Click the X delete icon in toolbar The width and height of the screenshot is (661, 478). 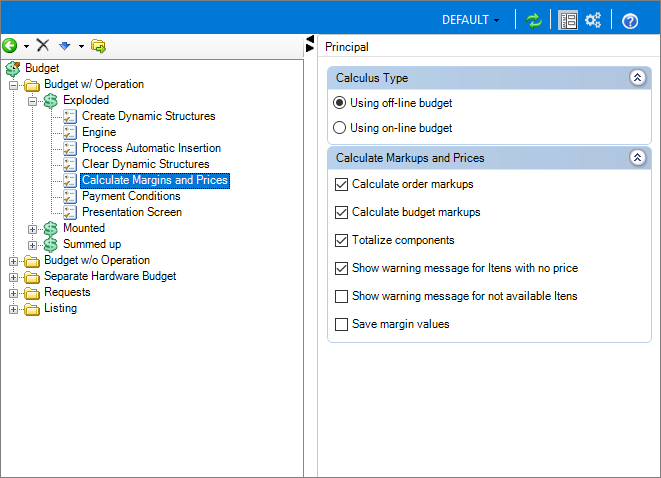(43, 45)
